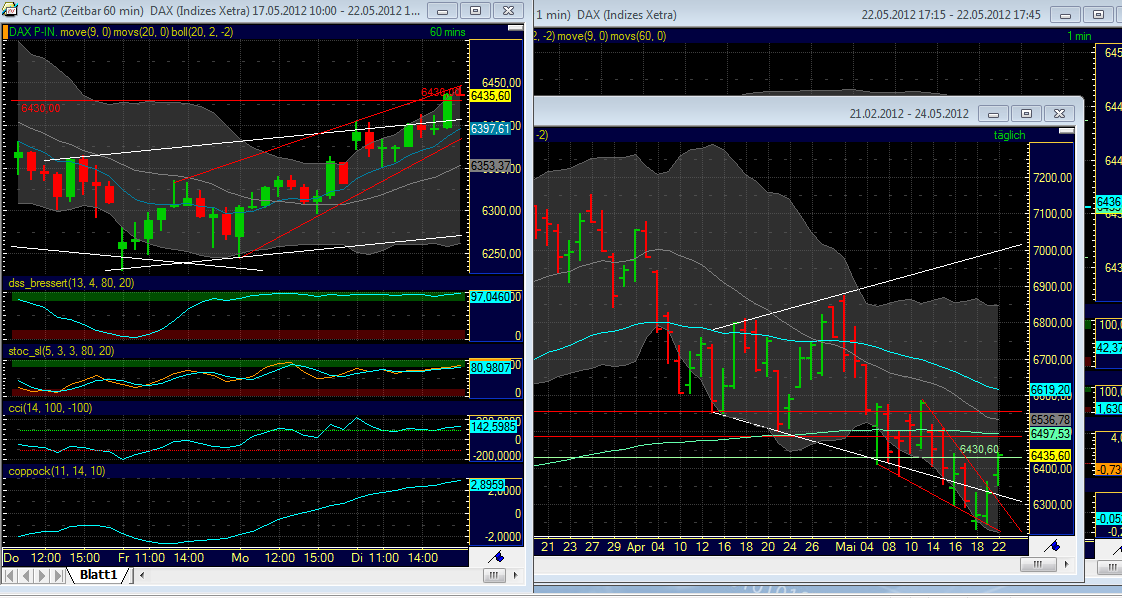Click the "täglich" timeframe label in daily chart
The width and height of the screenshot is (1122, 598).
1008,133
